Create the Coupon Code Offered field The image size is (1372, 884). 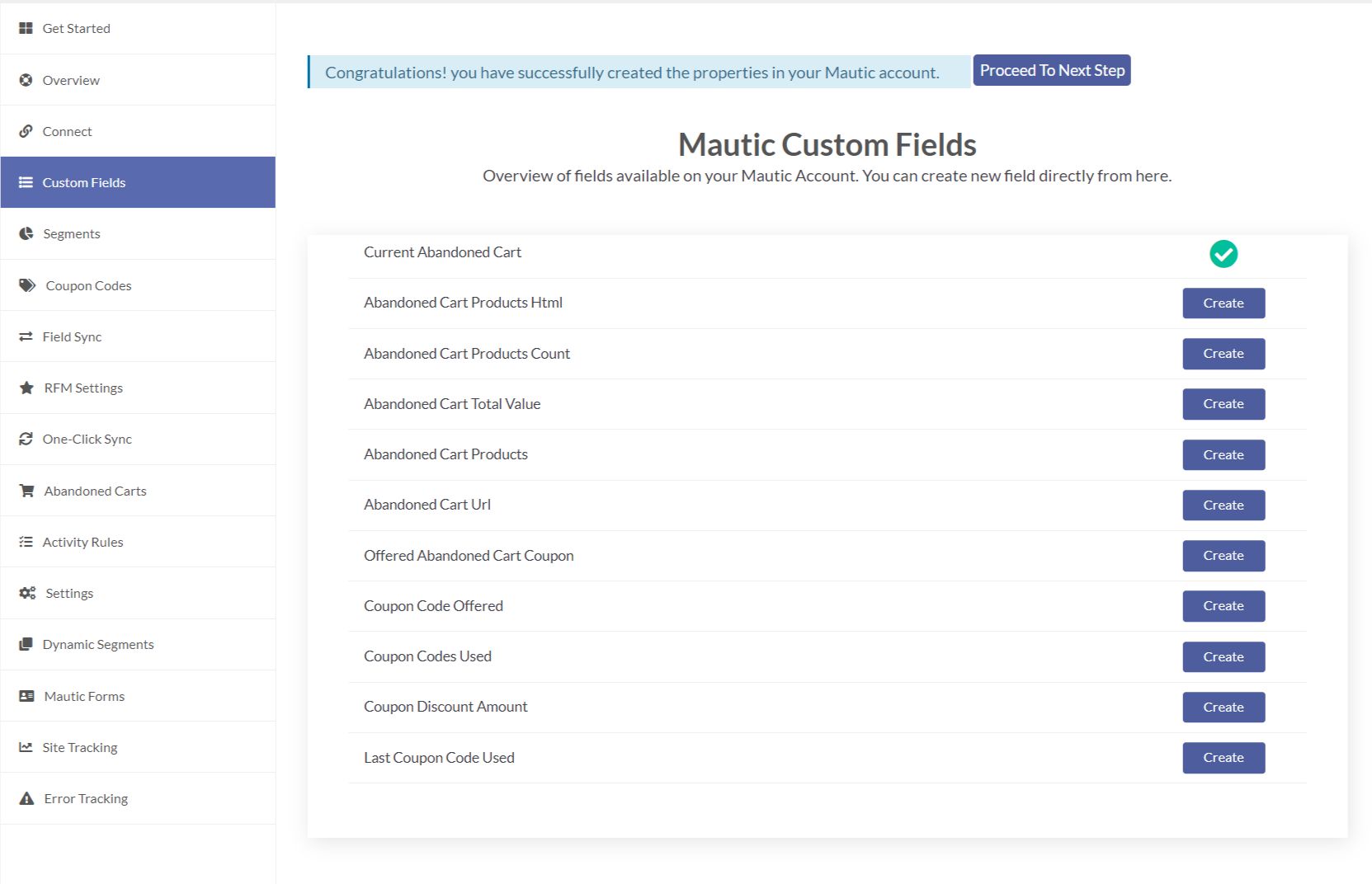coord(1223,606)
